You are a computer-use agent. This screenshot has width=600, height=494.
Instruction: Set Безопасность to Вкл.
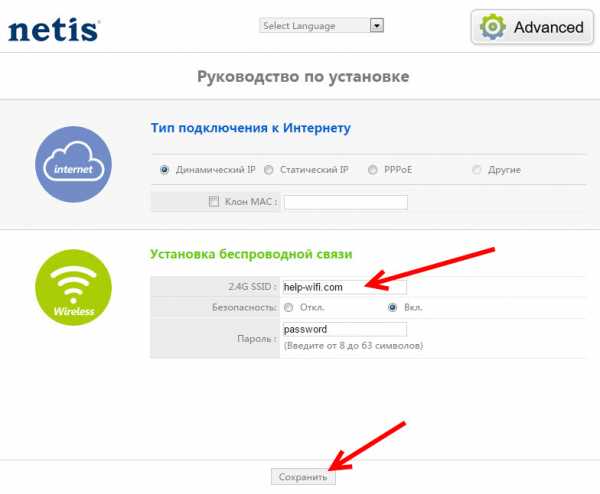tap(392, 308)
